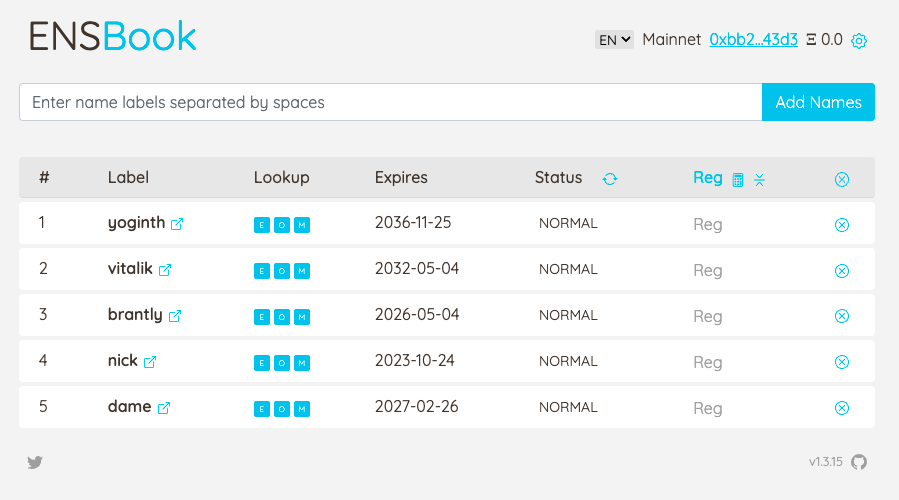Click Reg button for brantly
Image resolution: width=899 pixels, height=500 pixels.
(708, 316)
